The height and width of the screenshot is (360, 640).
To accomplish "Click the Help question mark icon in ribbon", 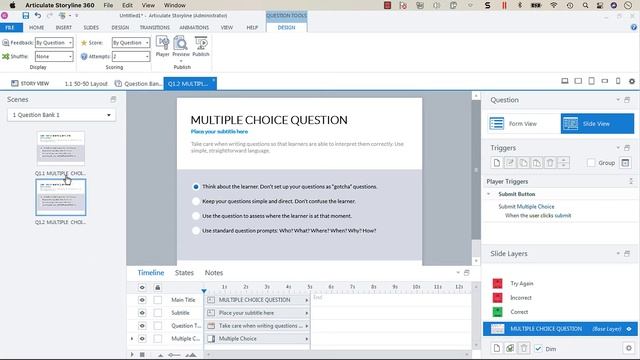I will [x=633, y=27].
